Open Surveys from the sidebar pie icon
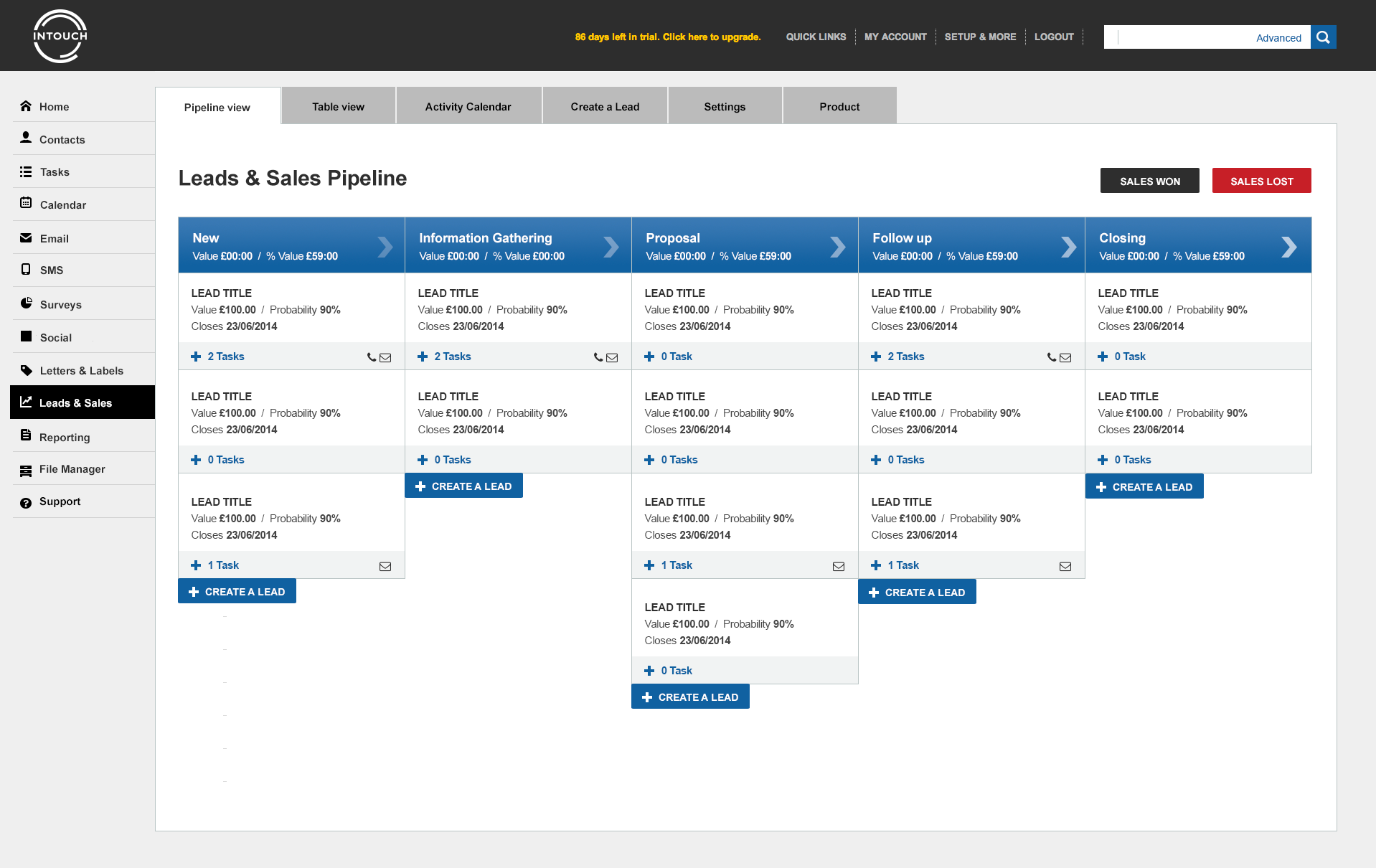 27,303
